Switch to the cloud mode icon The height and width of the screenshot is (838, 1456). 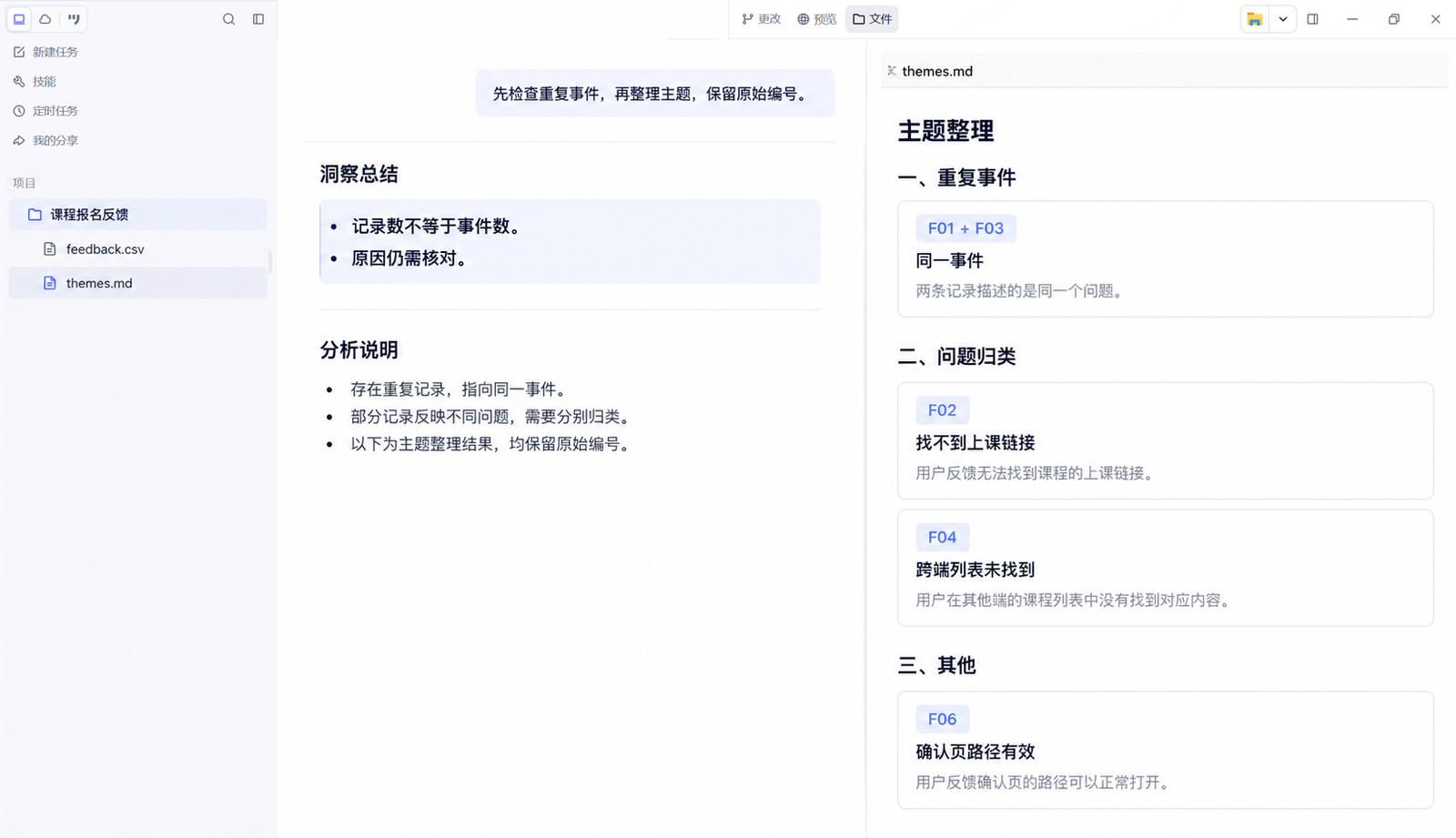[45, 18]
